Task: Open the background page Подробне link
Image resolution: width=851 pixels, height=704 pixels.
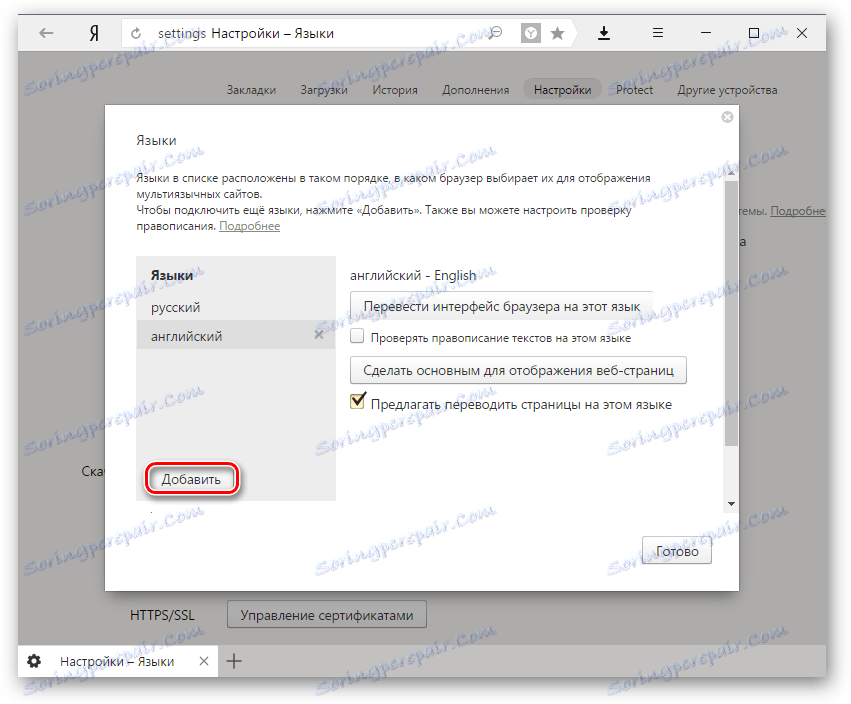Action: point(798,211)
